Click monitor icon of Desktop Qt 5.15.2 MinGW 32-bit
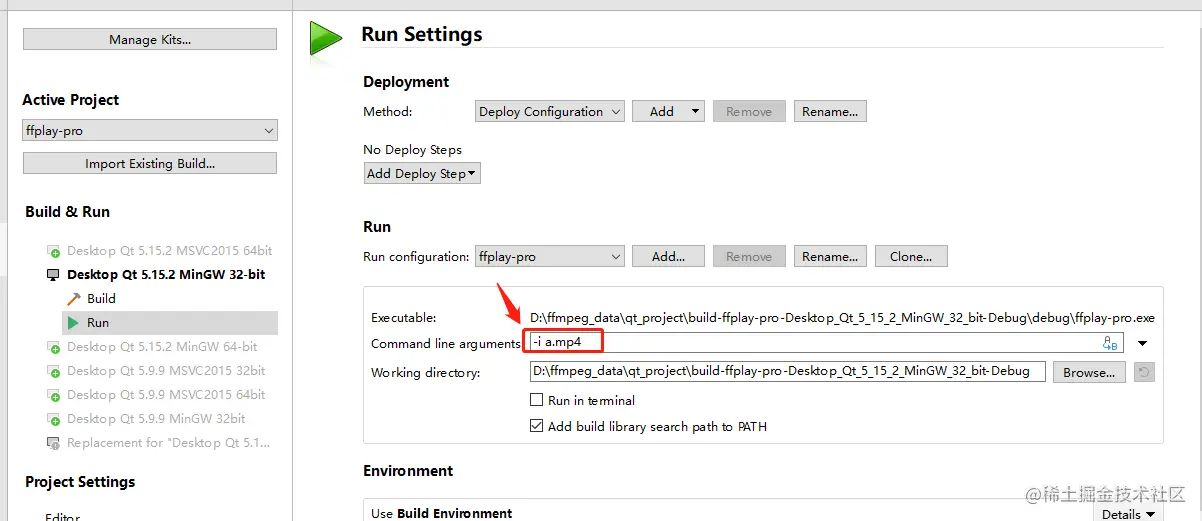Image resolution: width=1202 pixels, height=521 pixels. pos(53,275)
